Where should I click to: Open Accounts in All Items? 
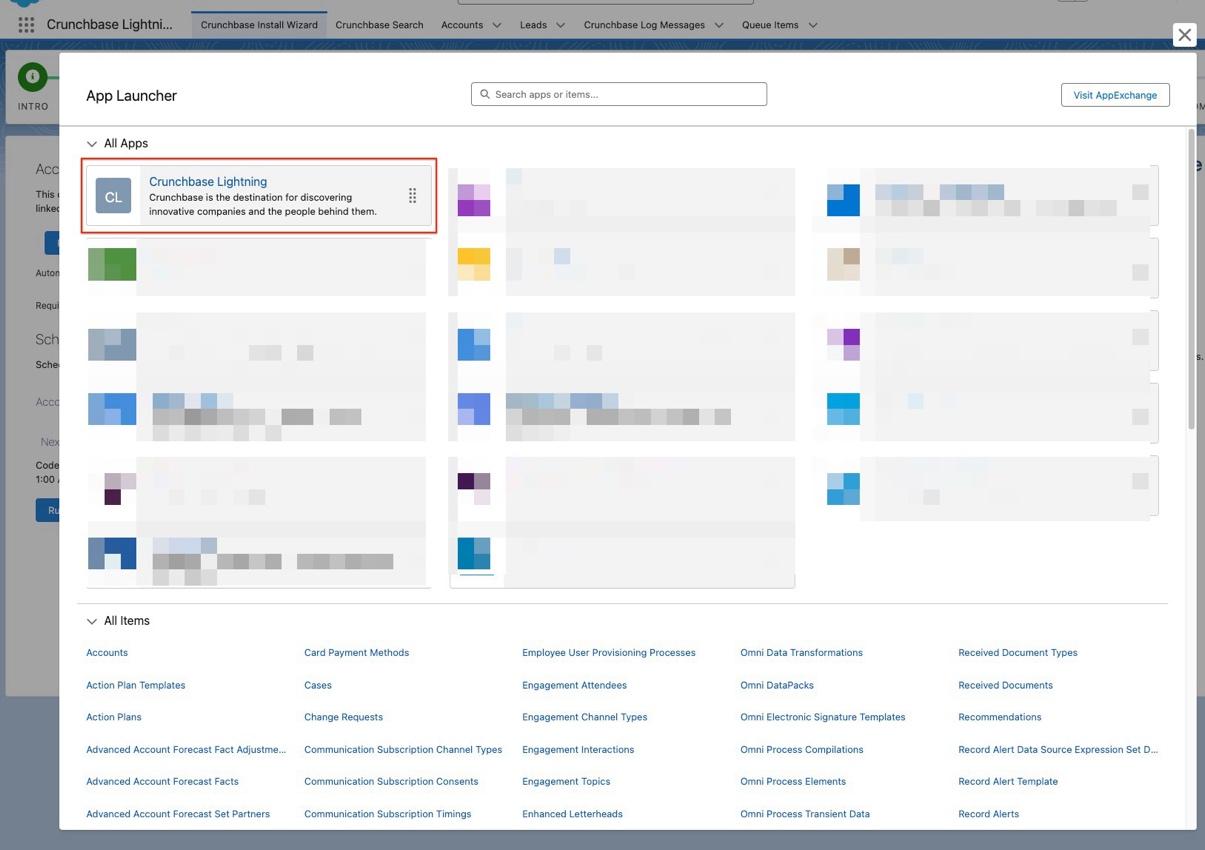point(107,653)
